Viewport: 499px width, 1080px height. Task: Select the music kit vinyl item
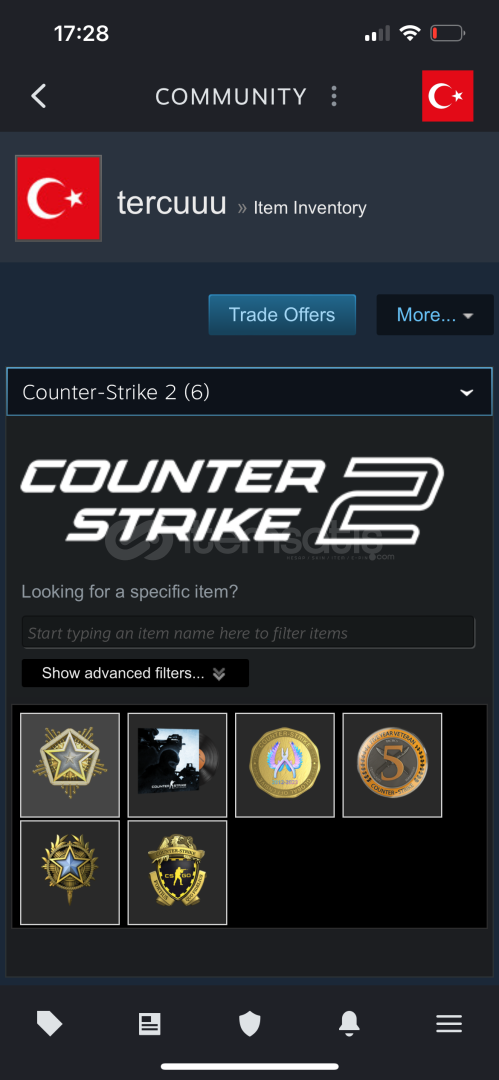tap(177, 765)
